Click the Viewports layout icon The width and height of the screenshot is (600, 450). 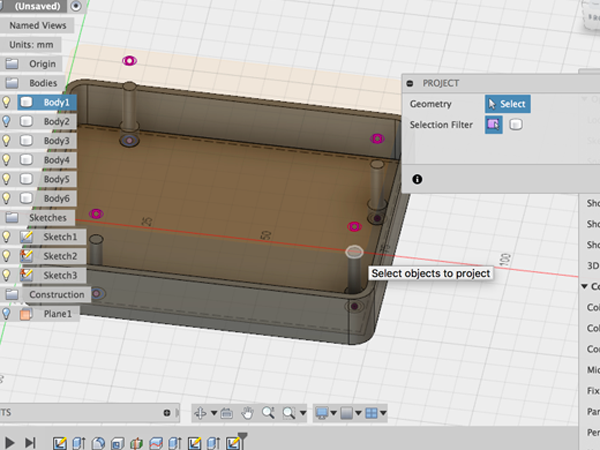point(371,413)
